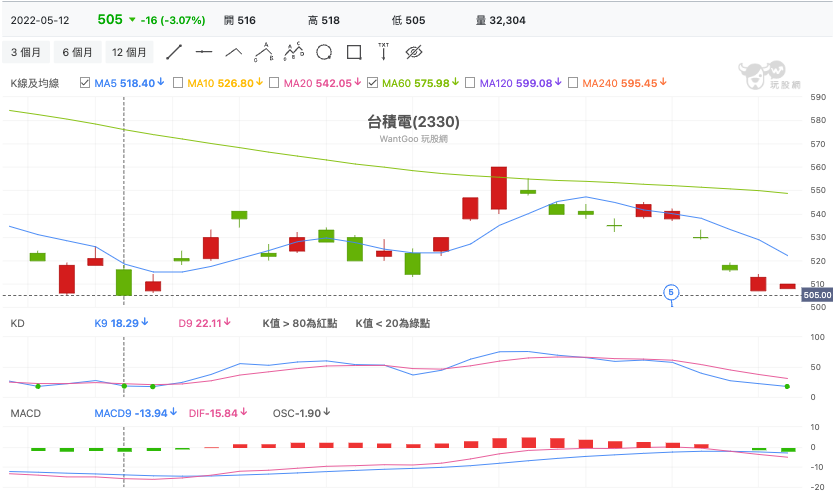This screenshot has height=497, width=836.
Task: Click the K值 < 20為綠點 legend text
Action: [x=393, y=323]
